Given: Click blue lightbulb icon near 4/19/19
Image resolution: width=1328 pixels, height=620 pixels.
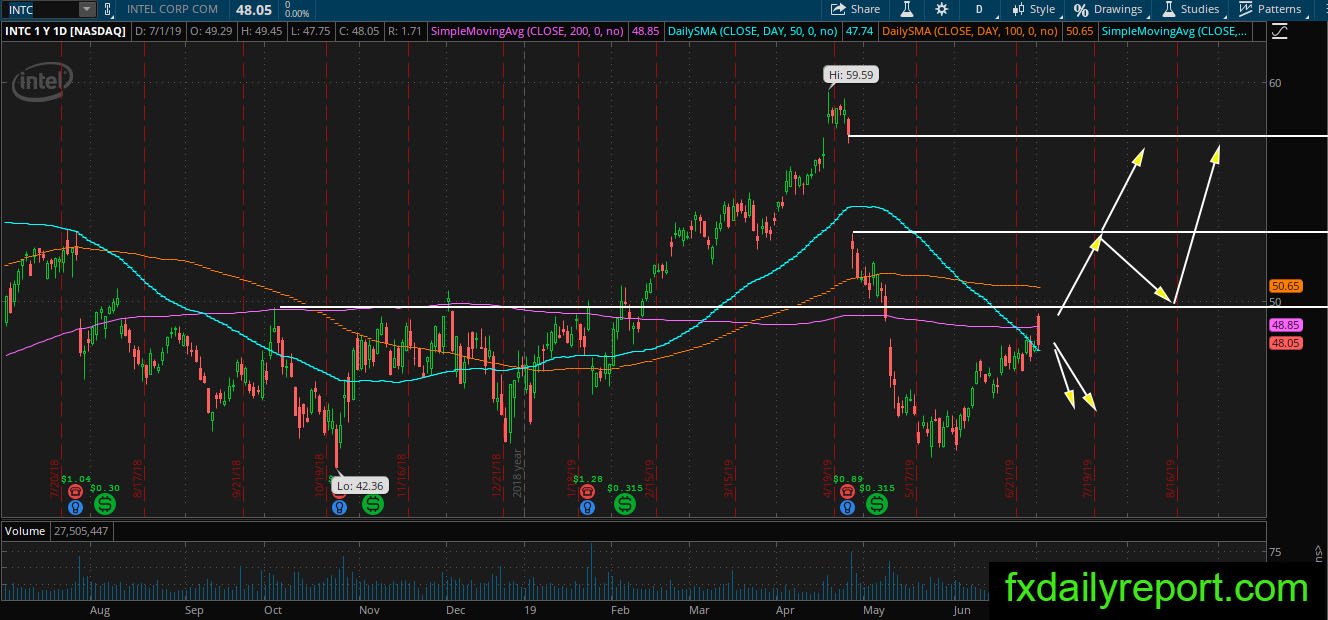Looking at the screenshot, I should coord(848,507).
